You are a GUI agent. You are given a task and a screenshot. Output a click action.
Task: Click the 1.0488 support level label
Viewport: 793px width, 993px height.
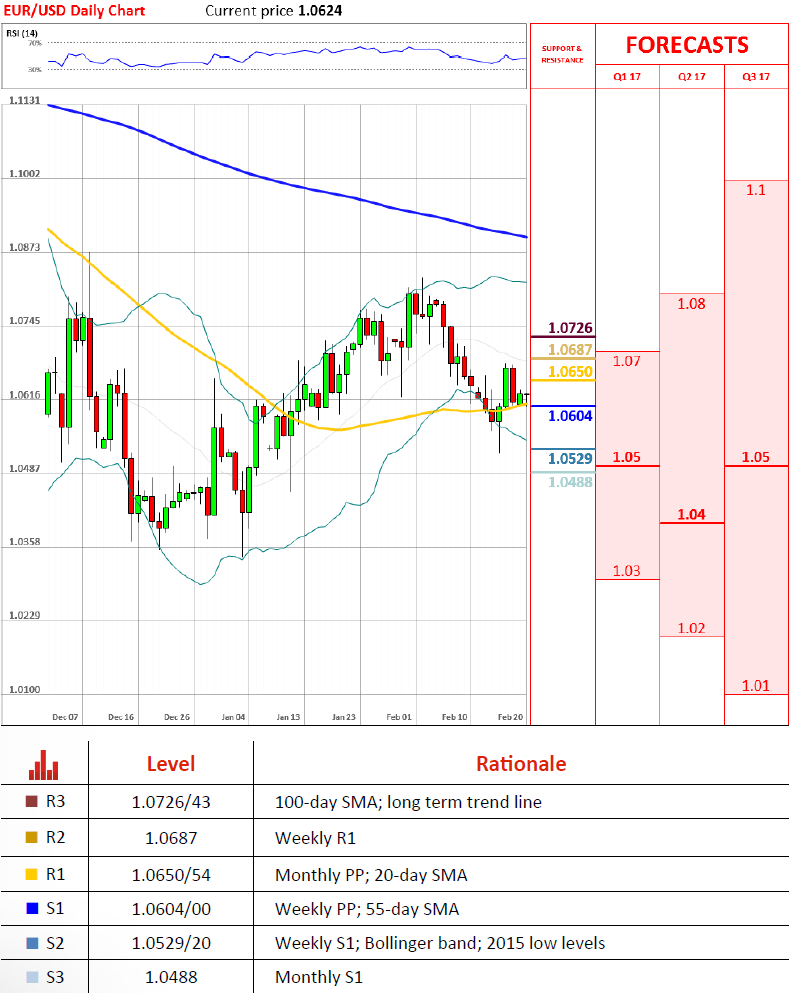click(570, 482)
